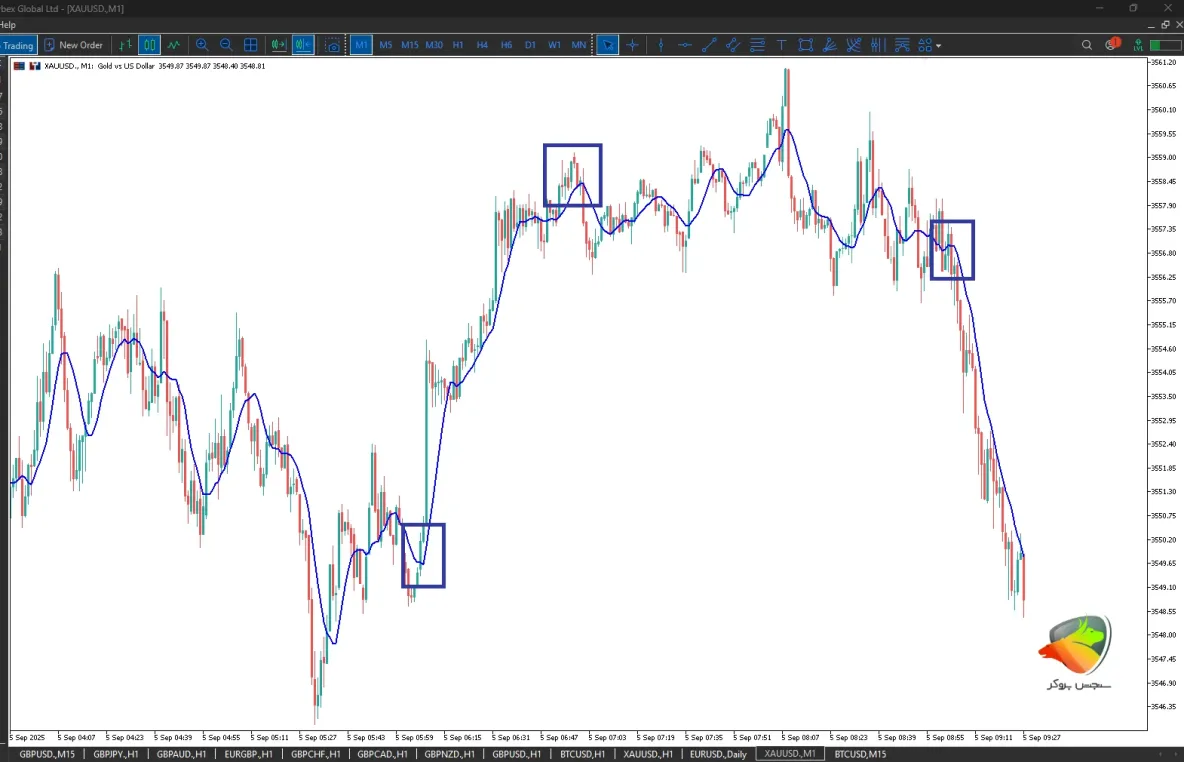The image size is (1184, 762).
Task: Click the connection status bar indicator
Action: click(x=1165, y=45)
